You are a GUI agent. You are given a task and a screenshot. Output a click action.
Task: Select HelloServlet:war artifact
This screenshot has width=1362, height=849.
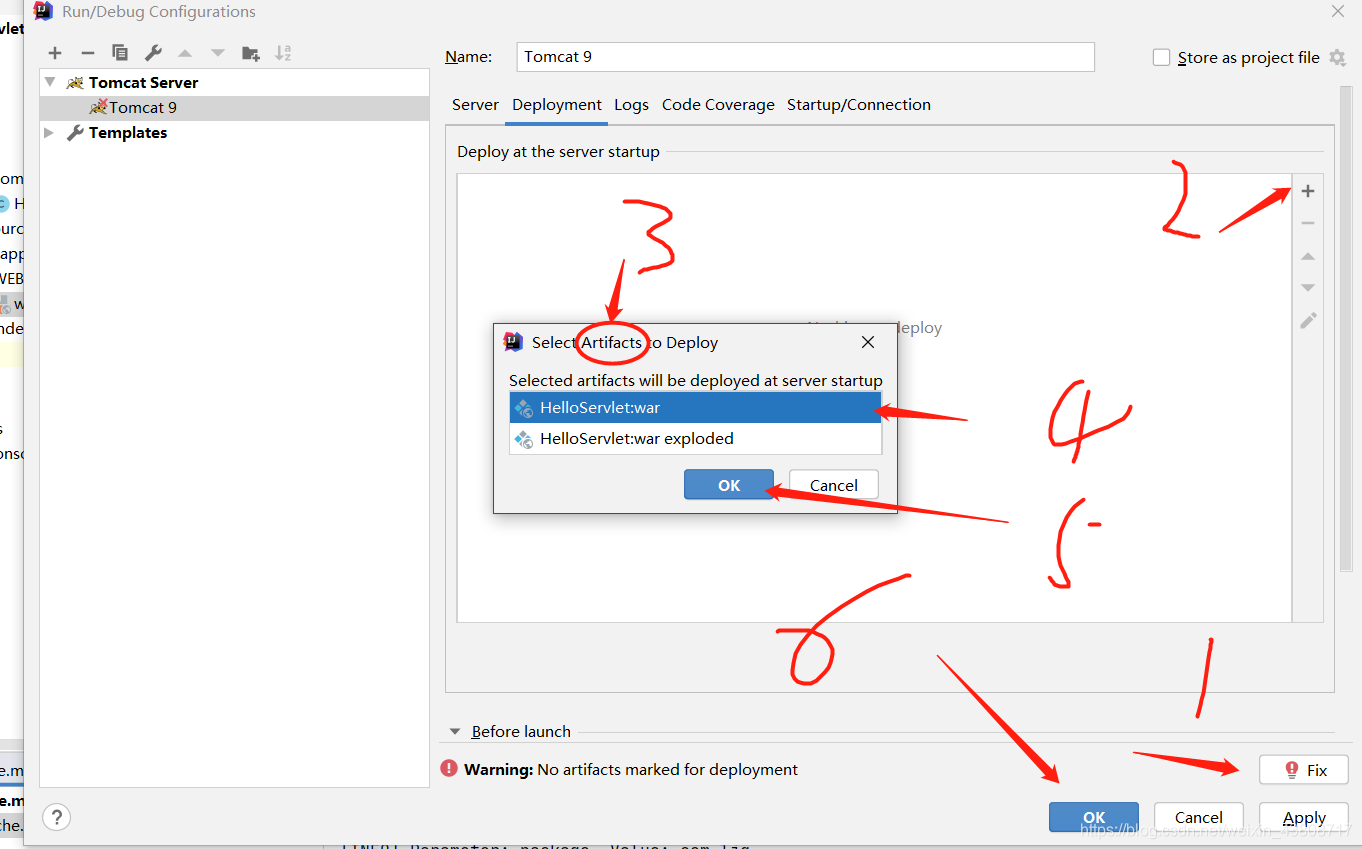pyautogui.click(x=696, y=407)
